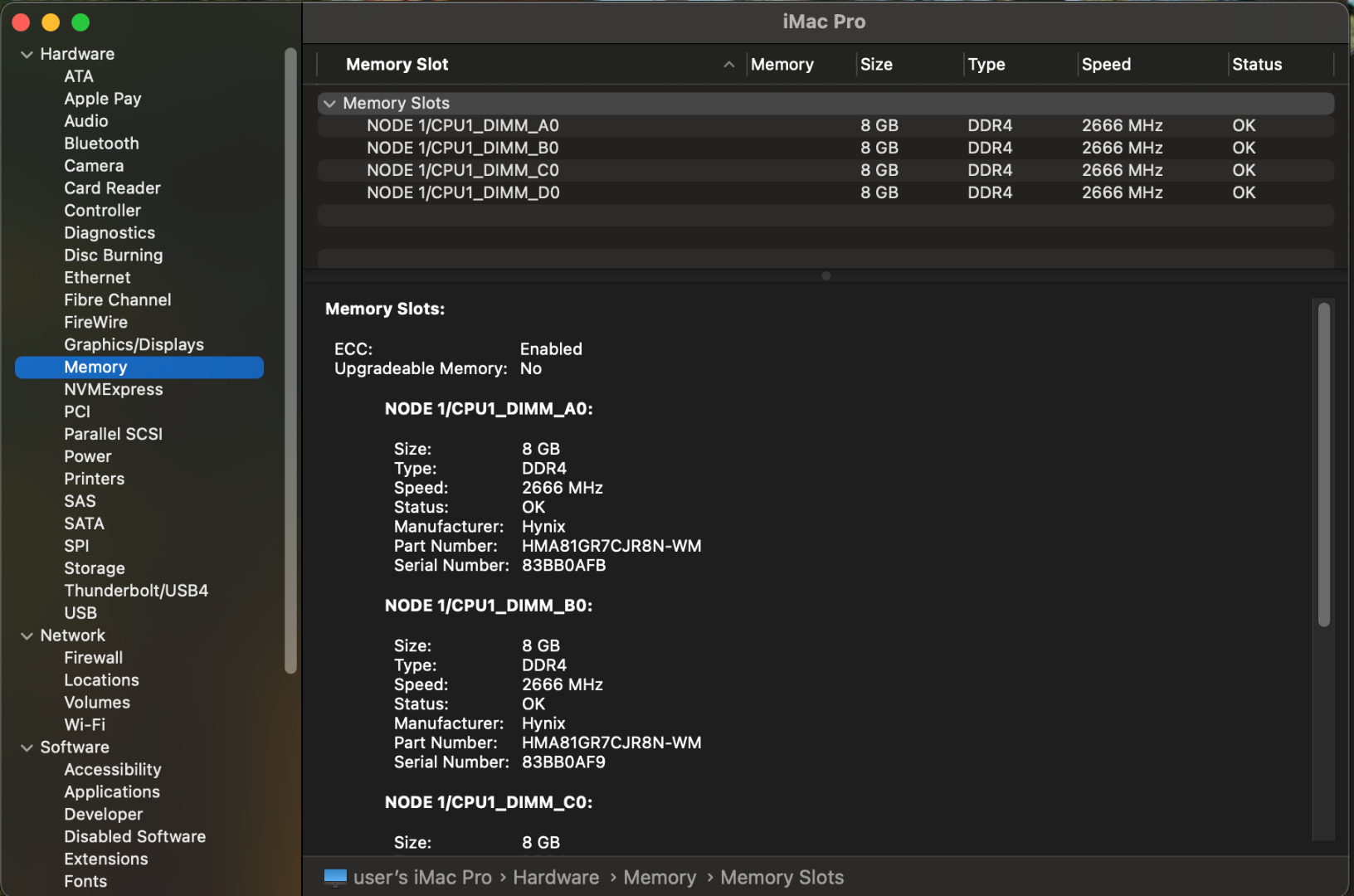Select PCI in the sidebar

coord(77,412)
